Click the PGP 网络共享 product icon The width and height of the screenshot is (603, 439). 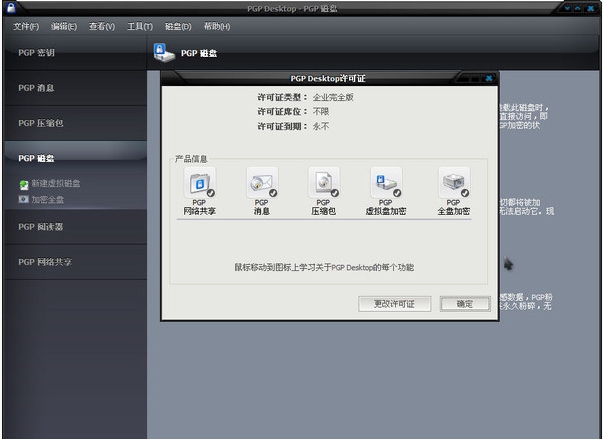[200, 182]
